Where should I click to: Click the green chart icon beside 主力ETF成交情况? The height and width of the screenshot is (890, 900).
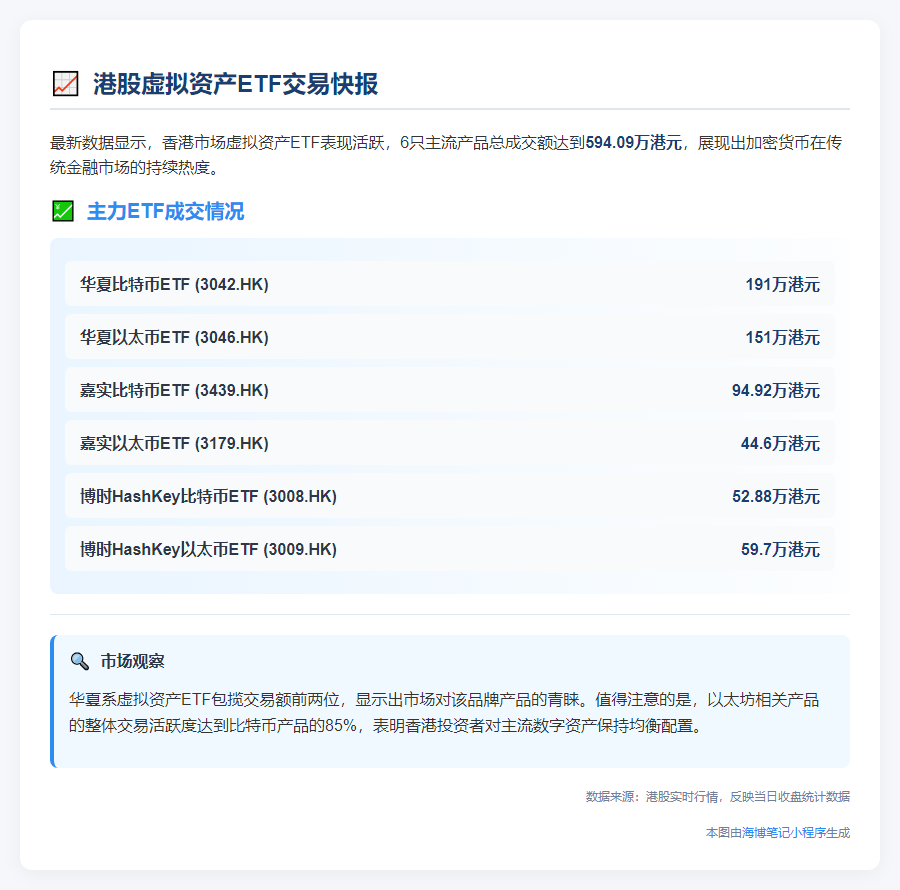pos(62,211)
